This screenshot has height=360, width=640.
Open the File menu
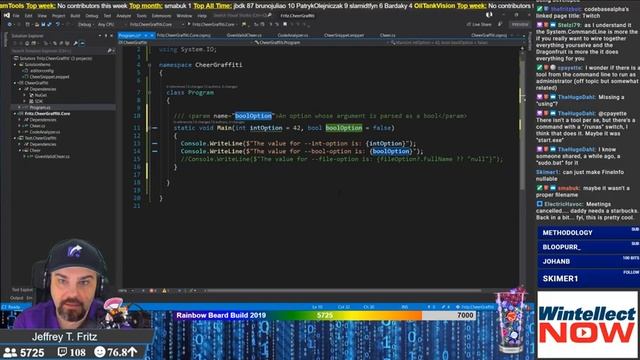click(16, 16)
